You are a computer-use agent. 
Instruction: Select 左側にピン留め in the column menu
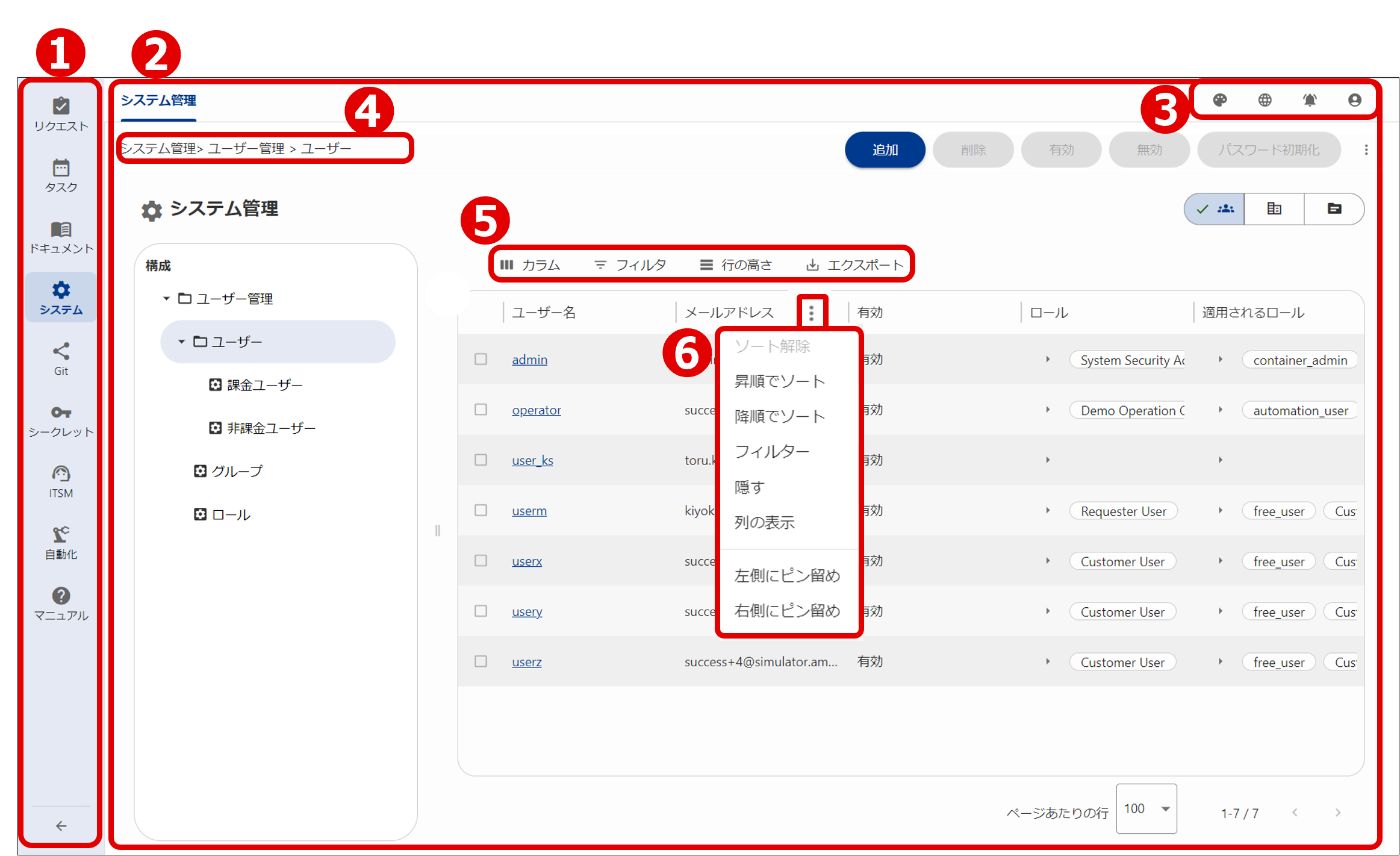(786, 575)
